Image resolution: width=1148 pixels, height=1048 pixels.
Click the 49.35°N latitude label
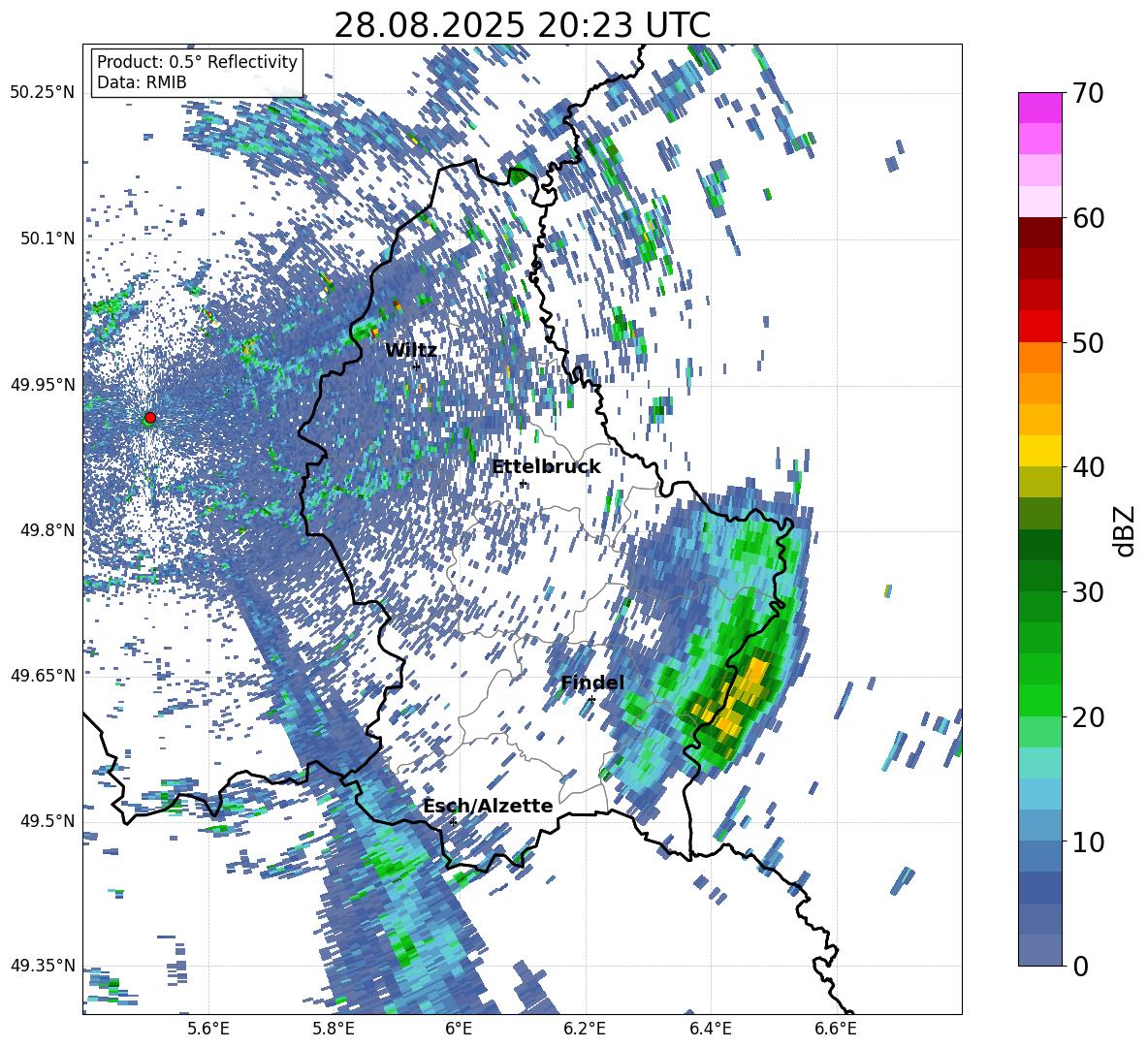click(x=43, y=966)
